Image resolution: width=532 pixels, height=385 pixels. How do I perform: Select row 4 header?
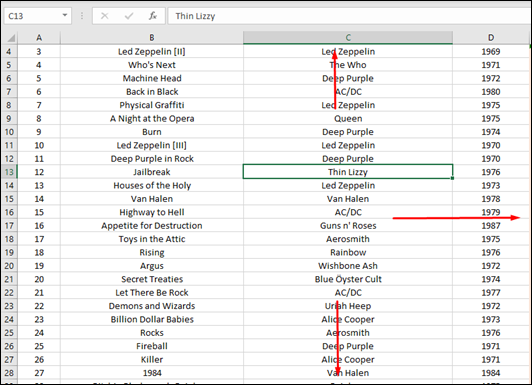point(9,52)
